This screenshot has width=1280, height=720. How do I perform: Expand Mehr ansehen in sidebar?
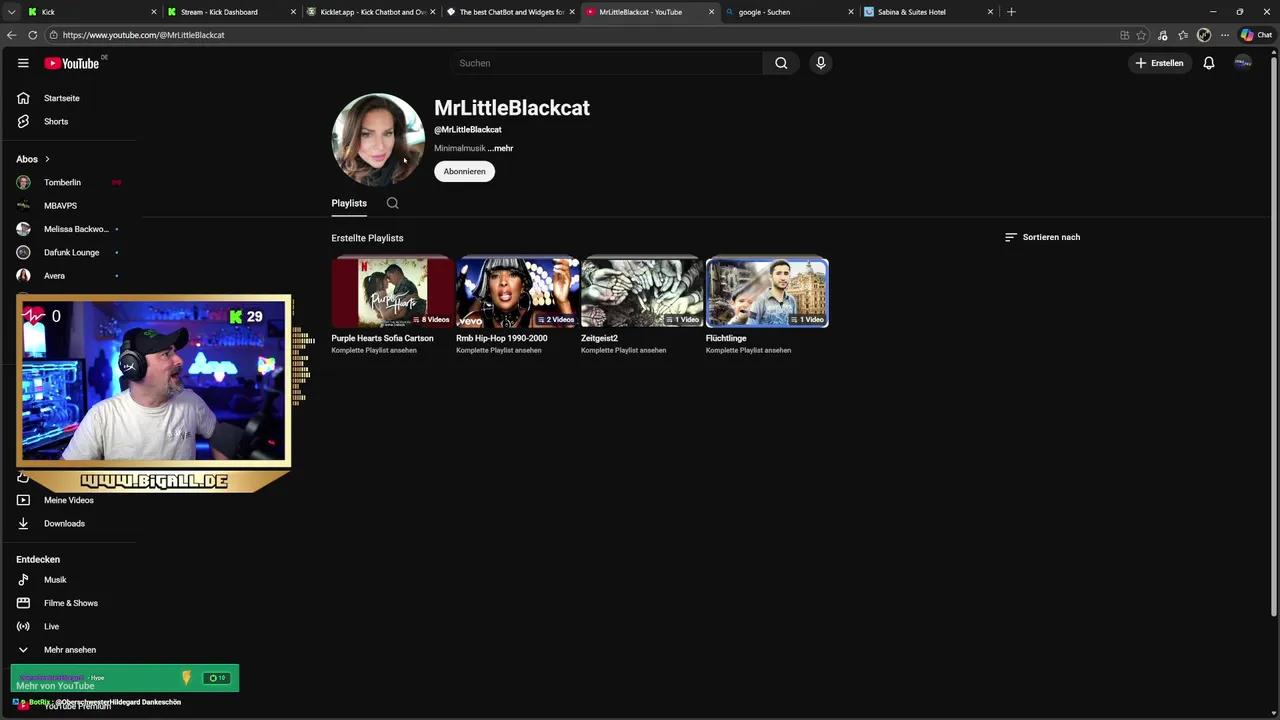tap(69, 649)
